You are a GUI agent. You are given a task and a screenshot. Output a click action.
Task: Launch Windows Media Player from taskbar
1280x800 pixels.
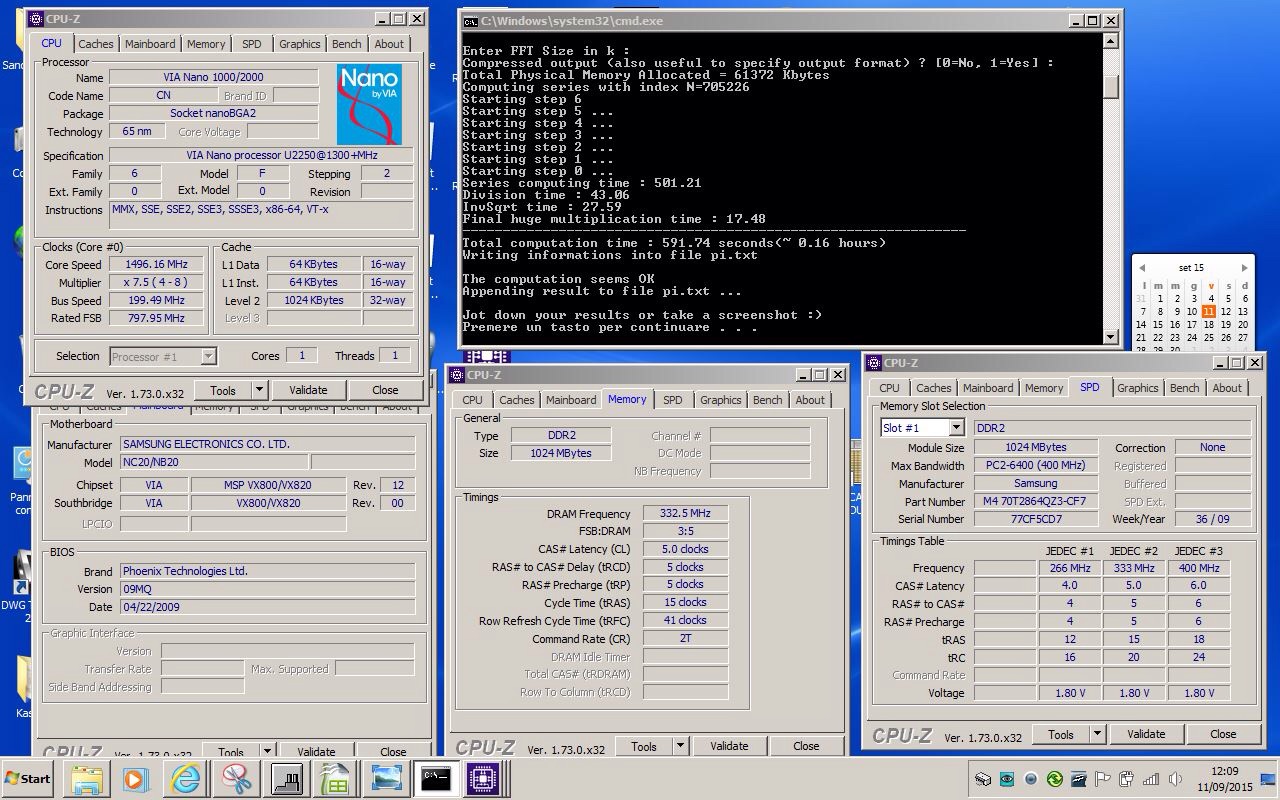[x=136, y=779]
